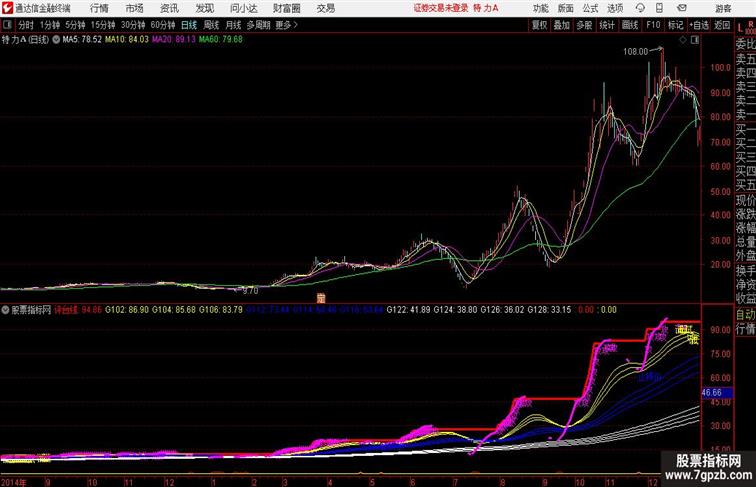Select the 日线 daily period tab
The width and height of the screenshot is (756, 487).
click(189, 25)
